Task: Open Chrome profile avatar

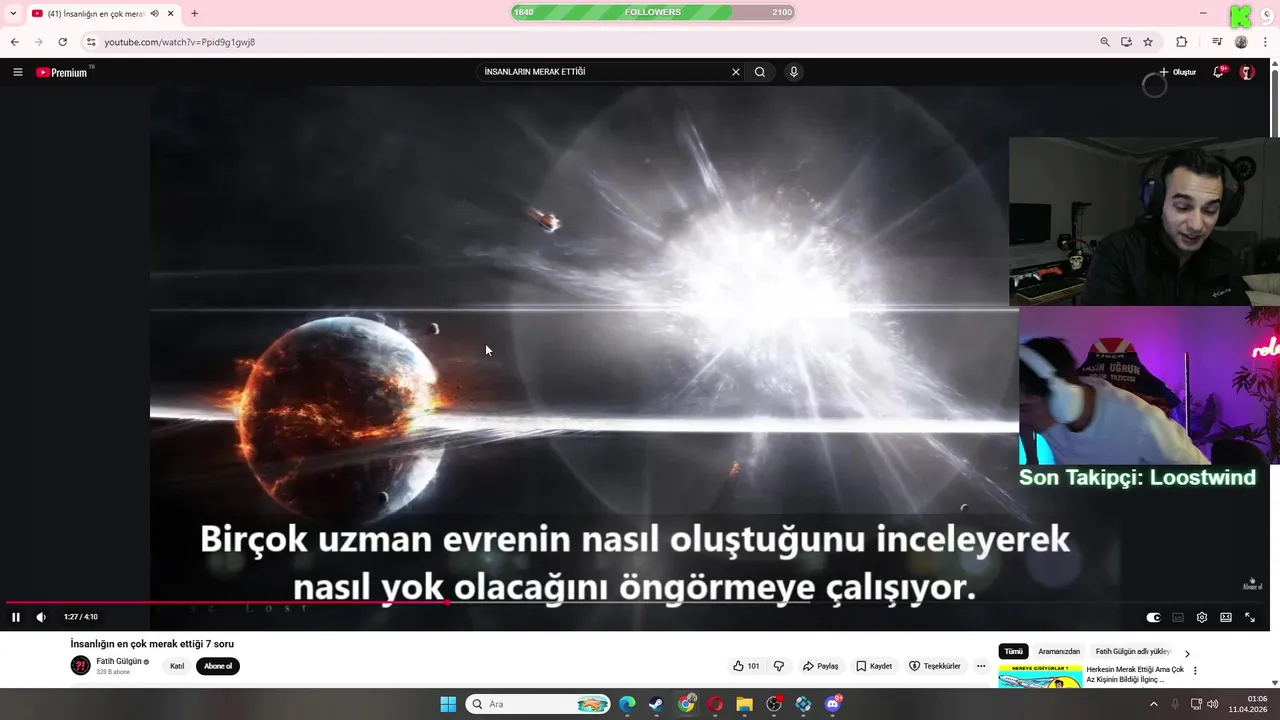Action: [1241, 42]
